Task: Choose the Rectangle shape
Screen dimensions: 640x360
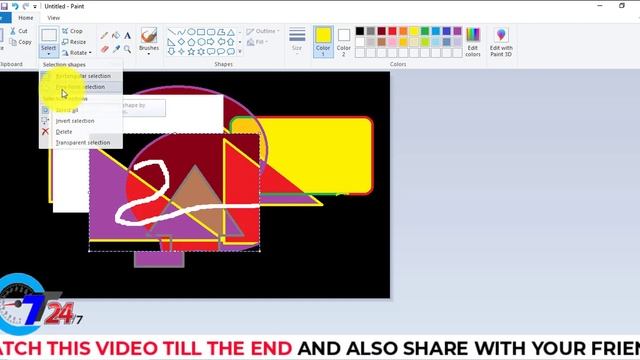Action: [x=201, y=32]
